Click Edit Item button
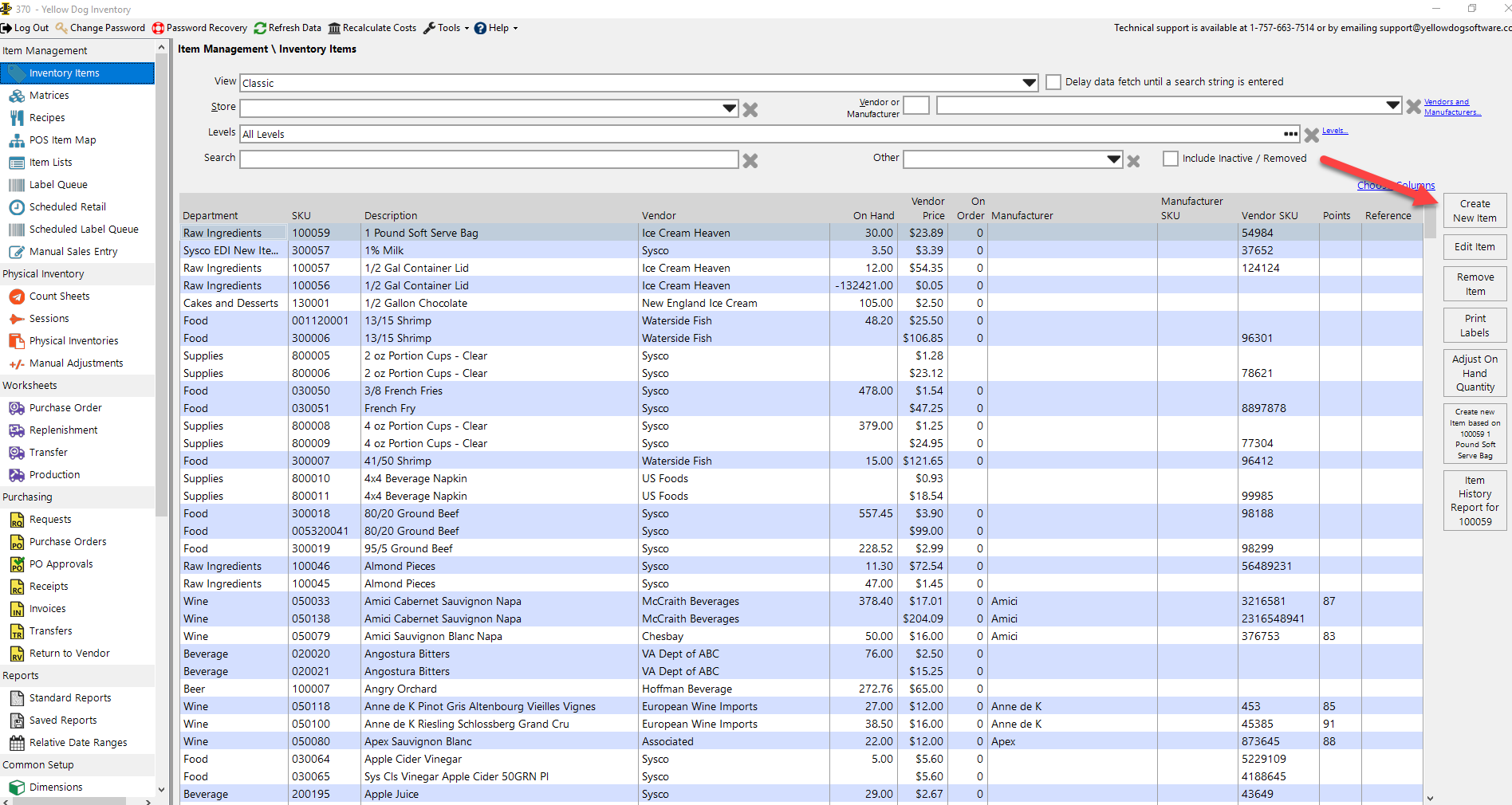The width and height of the screenshot is (1512, 805). pos(1475,247)
